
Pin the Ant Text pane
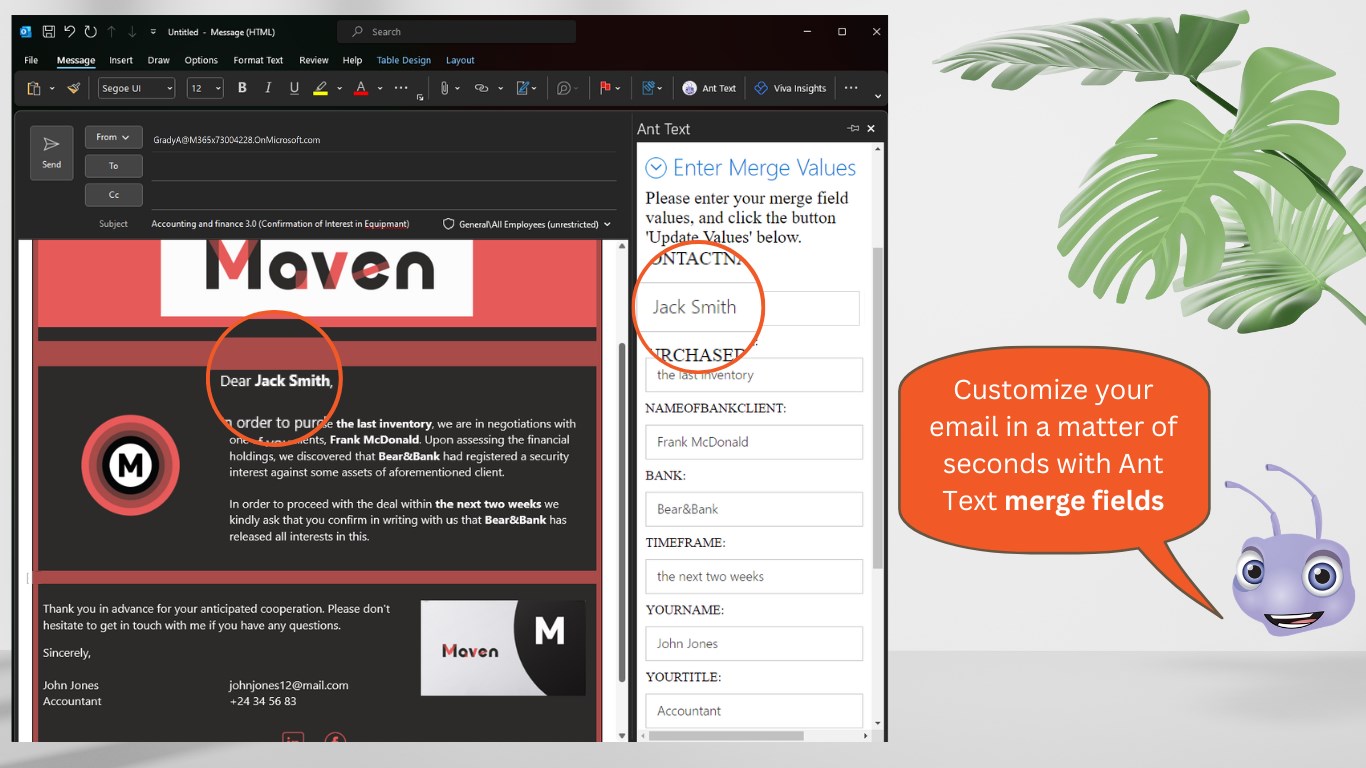tap(853, 129)
